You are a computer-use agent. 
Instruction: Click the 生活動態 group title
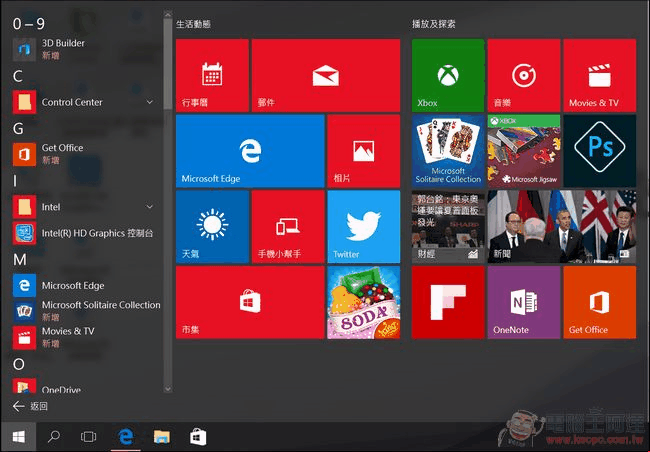(x=194, y=24)
